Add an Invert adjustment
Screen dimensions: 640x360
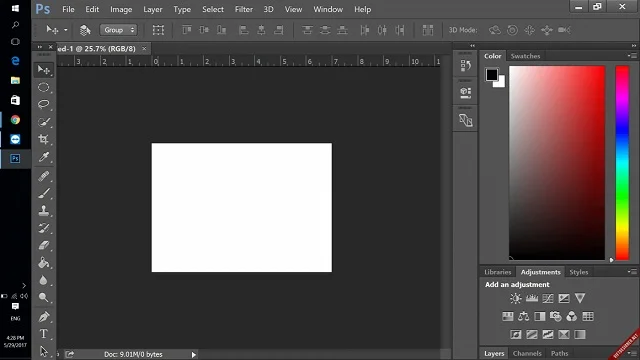pos(516,335)
